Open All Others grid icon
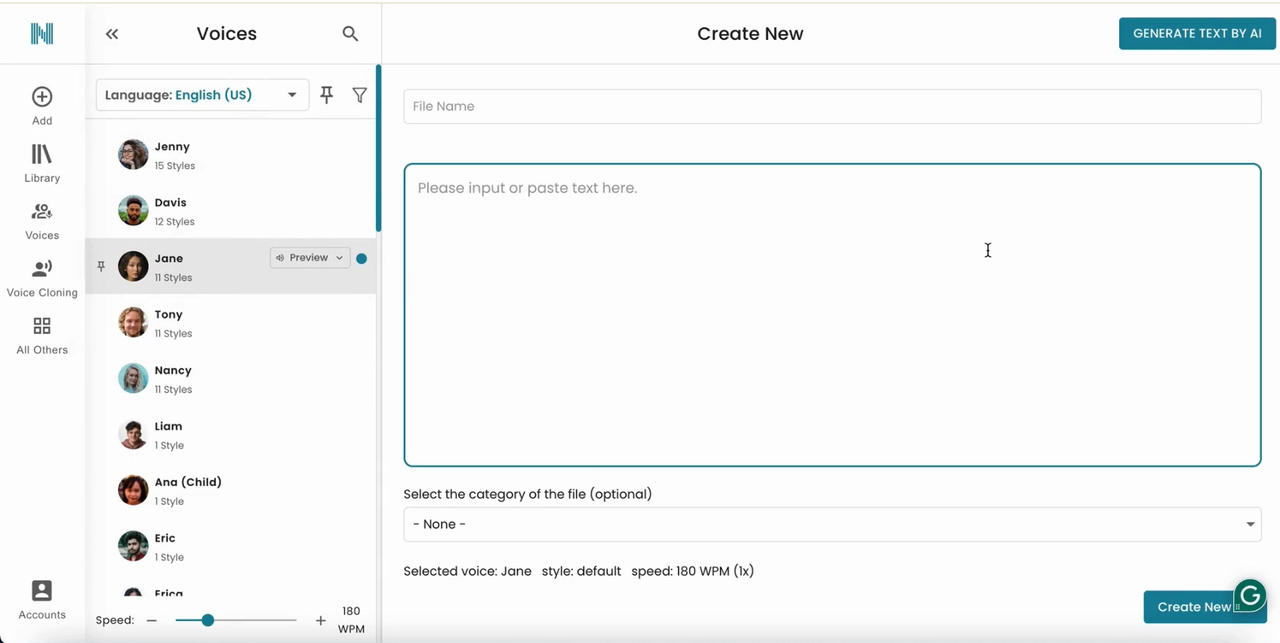The height and width of the screenshot is (643, 1280). (x=42, y=326)
